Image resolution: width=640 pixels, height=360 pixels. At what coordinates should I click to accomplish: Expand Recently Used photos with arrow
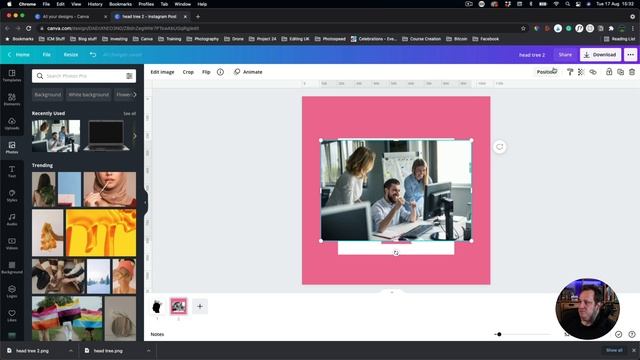134,136
